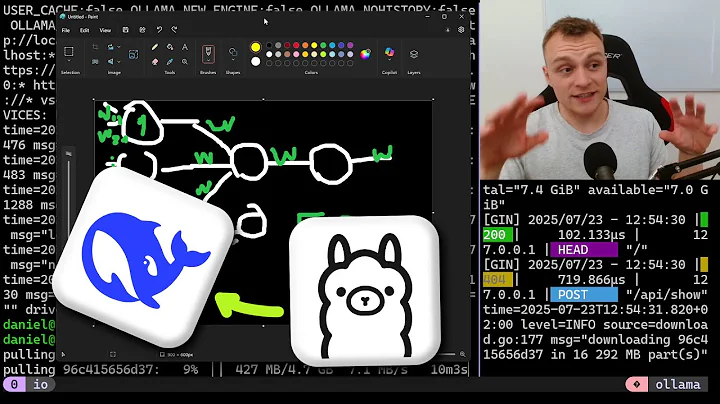Open the View menu

[x=105, y=30]
